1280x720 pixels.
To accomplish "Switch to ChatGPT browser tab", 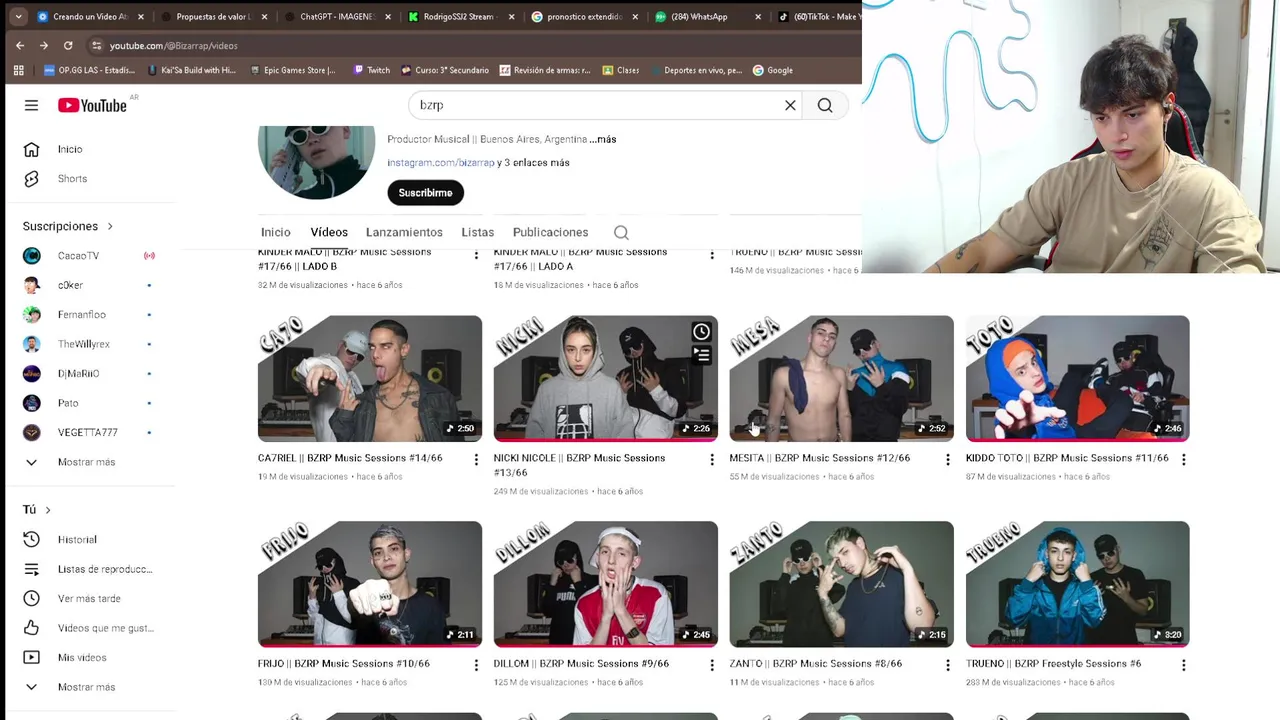I will point(337,17).
